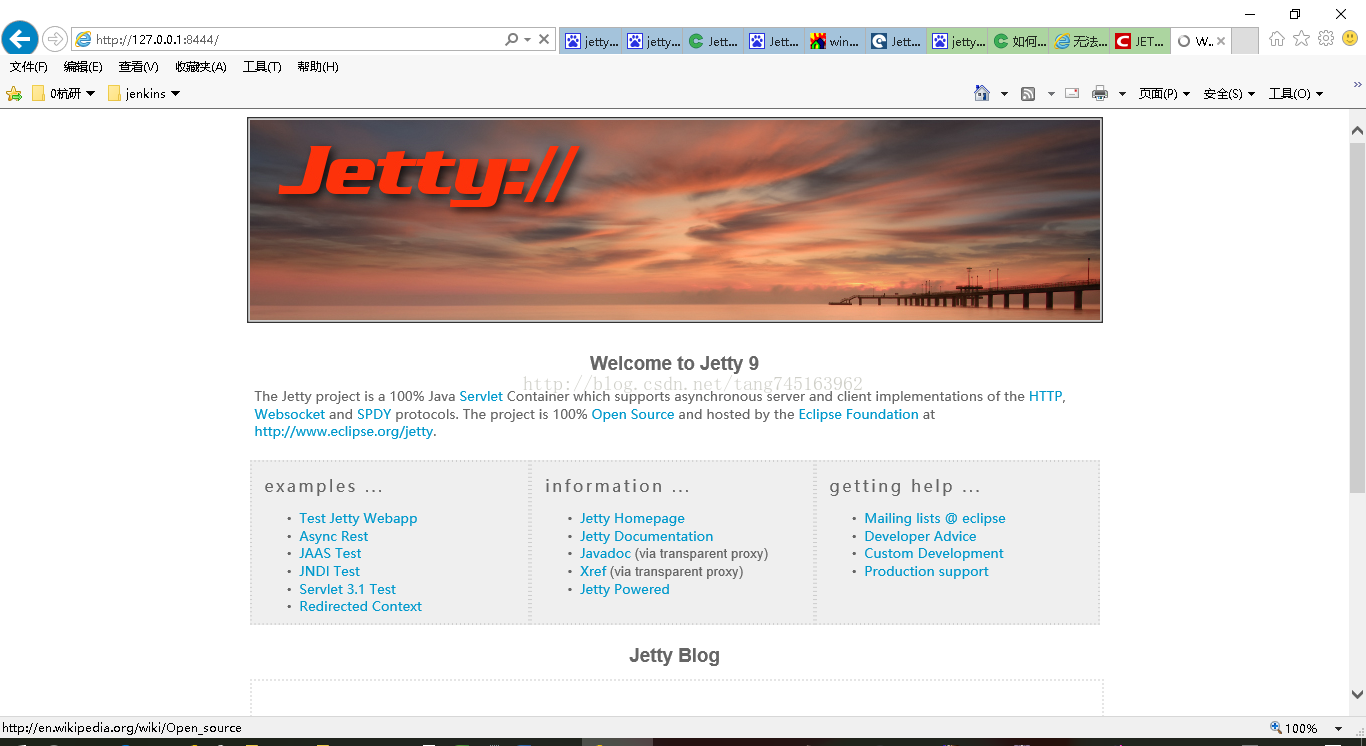
Task: Open the Production support link
Action: click(926, 571)
